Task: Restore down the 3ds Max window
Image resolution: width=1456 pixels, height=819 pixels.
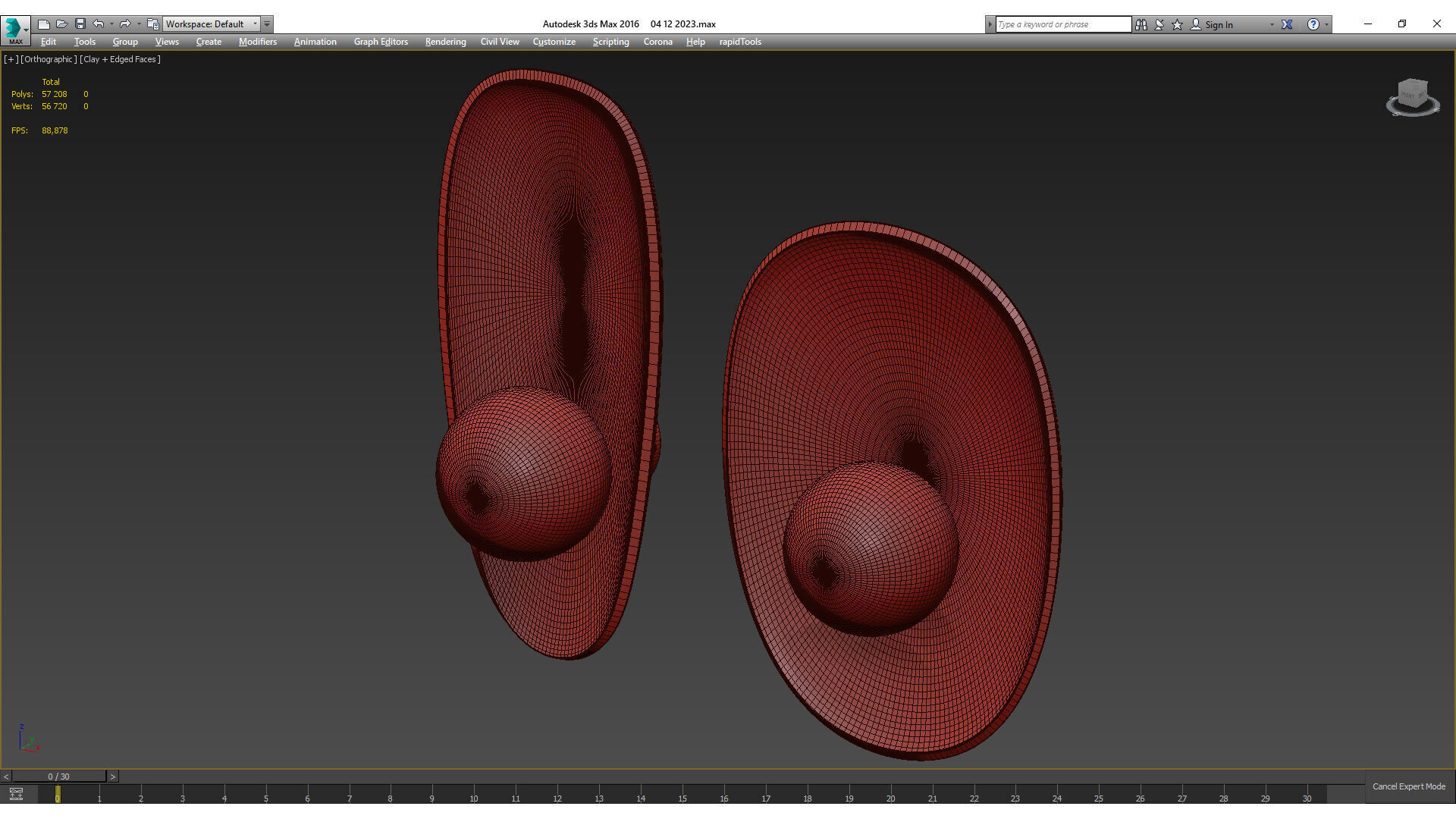Action: click(1402, 24)
